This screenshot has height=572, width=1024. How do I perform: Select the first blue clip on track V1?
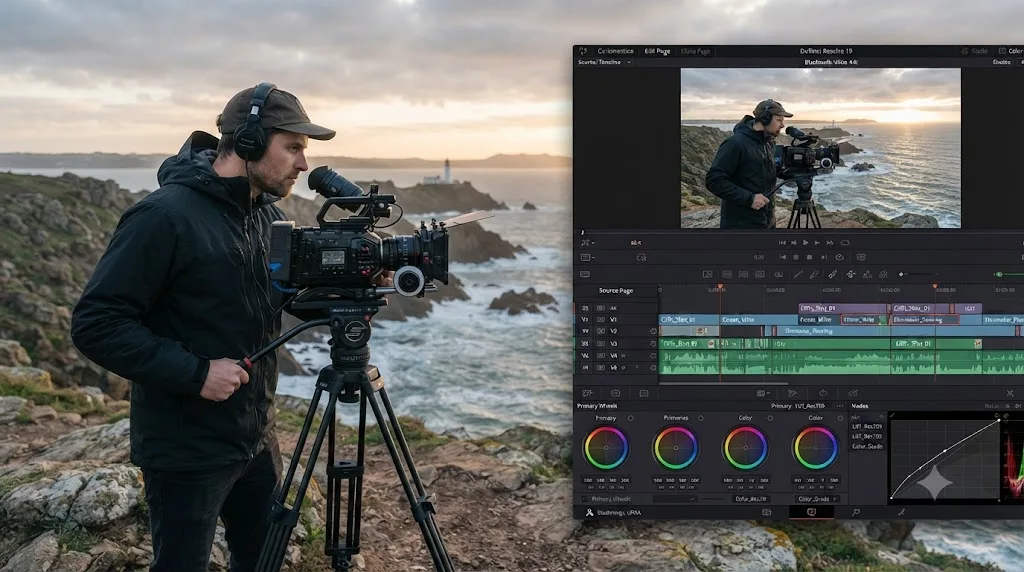coord(689,320)
